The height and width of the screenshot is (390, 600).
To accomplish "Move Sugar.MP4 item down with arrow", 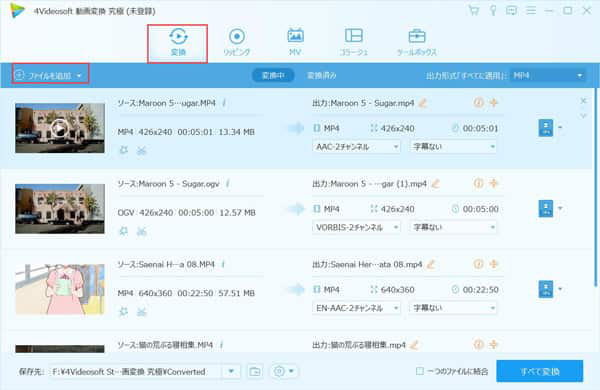I will pos(583,115).
